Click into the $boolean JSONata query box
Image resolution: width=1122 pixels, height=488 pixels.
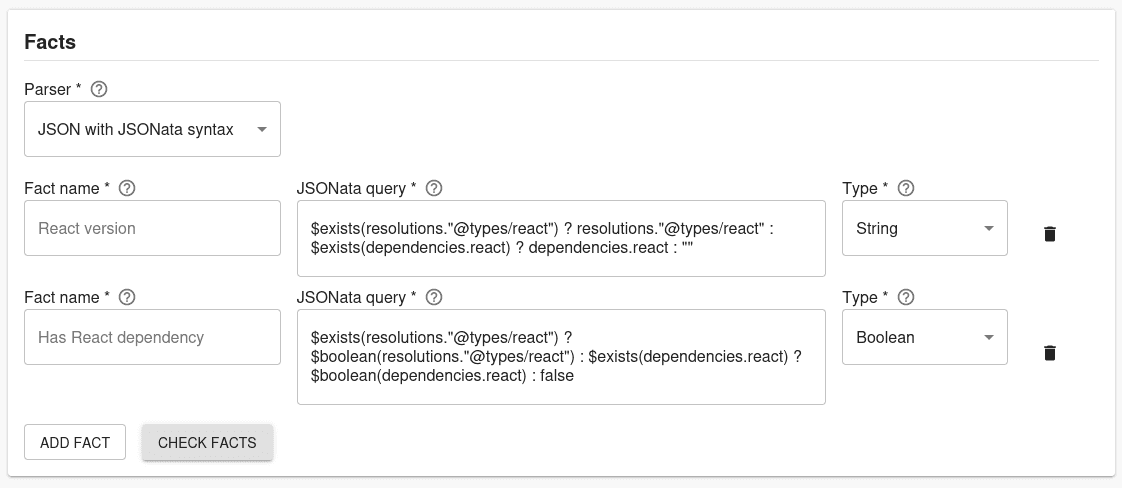pyautogui.click(x=561, y=356)
